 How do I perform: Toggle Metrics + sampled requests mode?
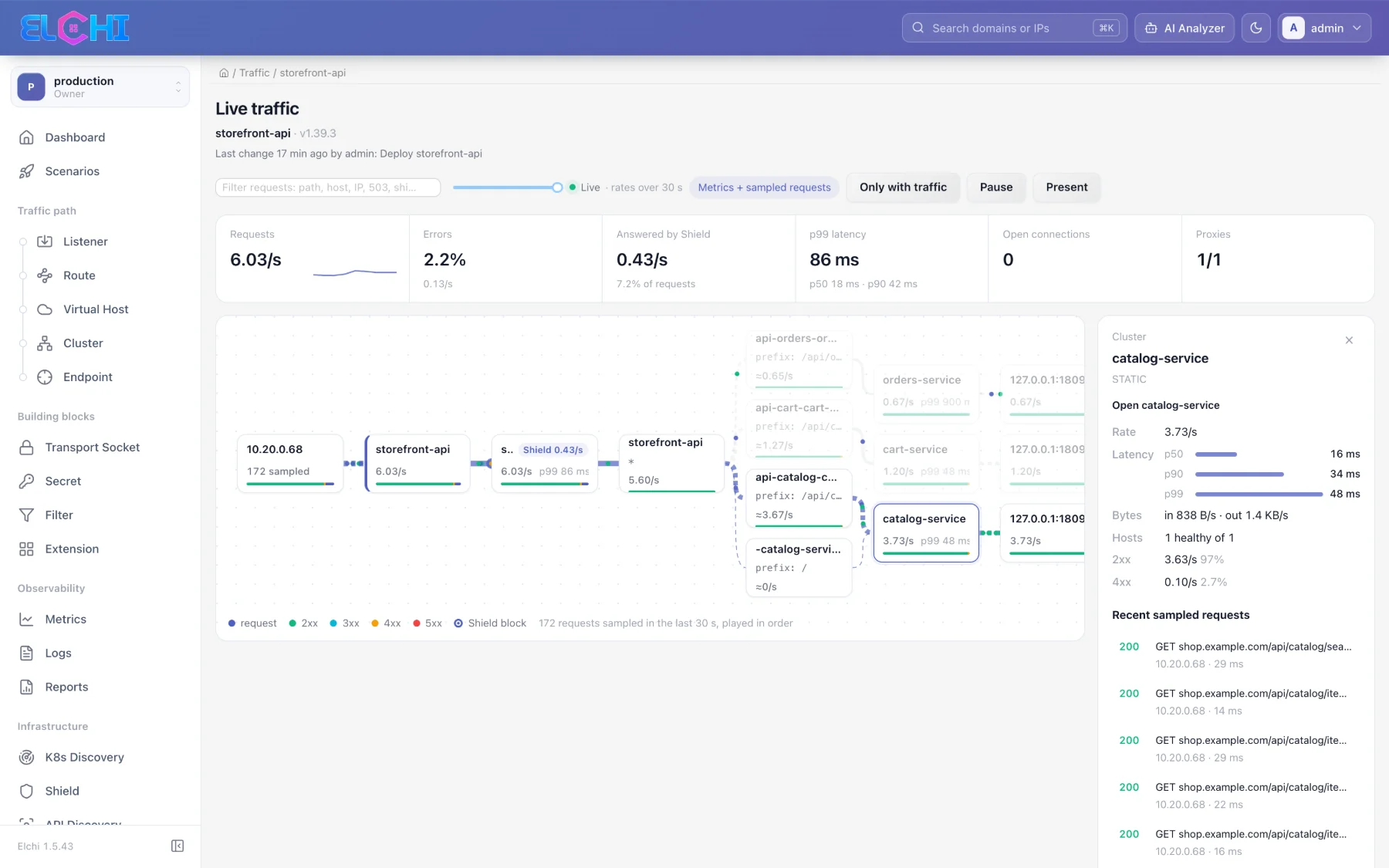[x=764, y=187]
